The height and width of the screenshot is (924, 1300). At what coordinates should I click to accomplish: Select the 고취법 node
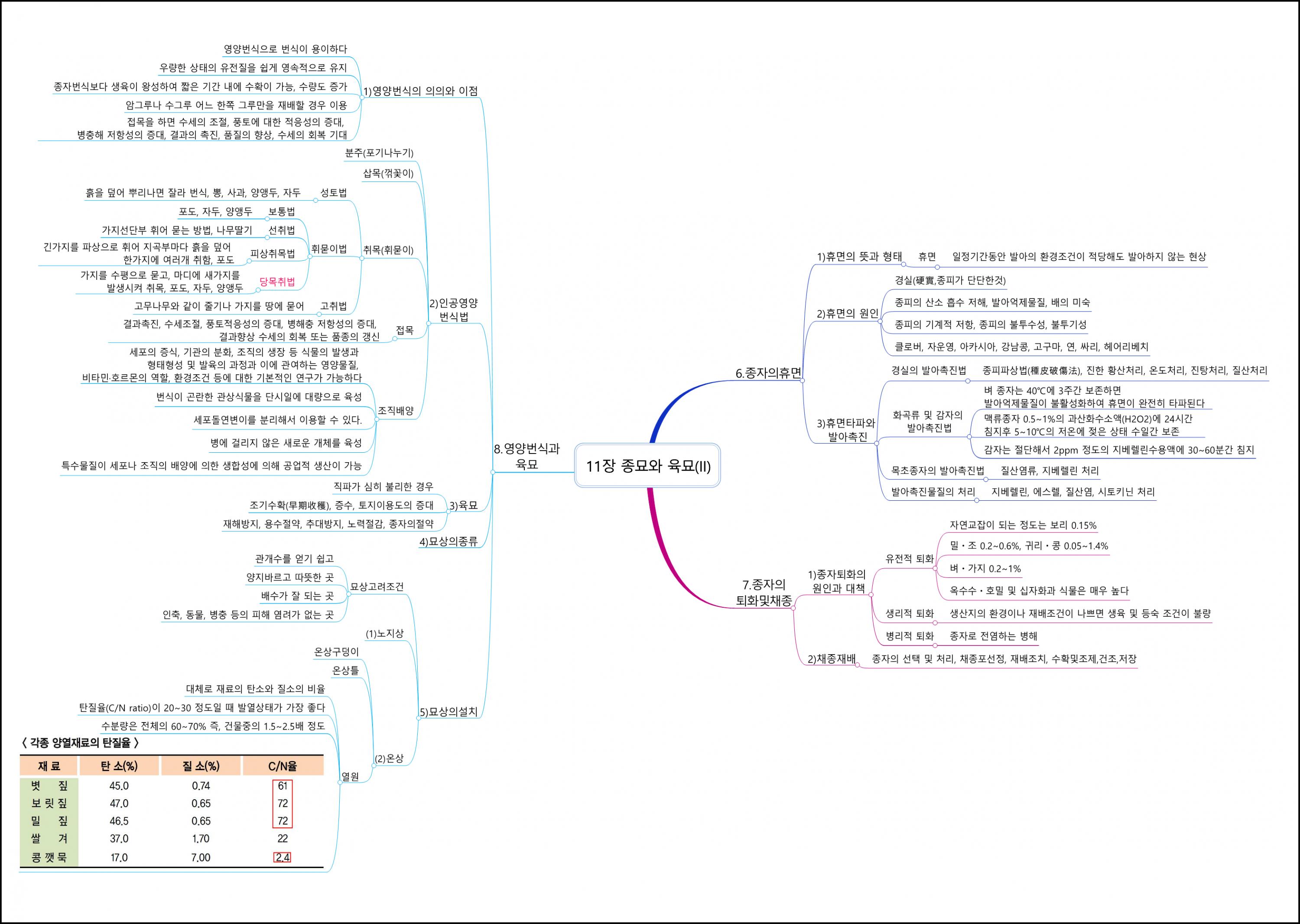tap(334, 306)
